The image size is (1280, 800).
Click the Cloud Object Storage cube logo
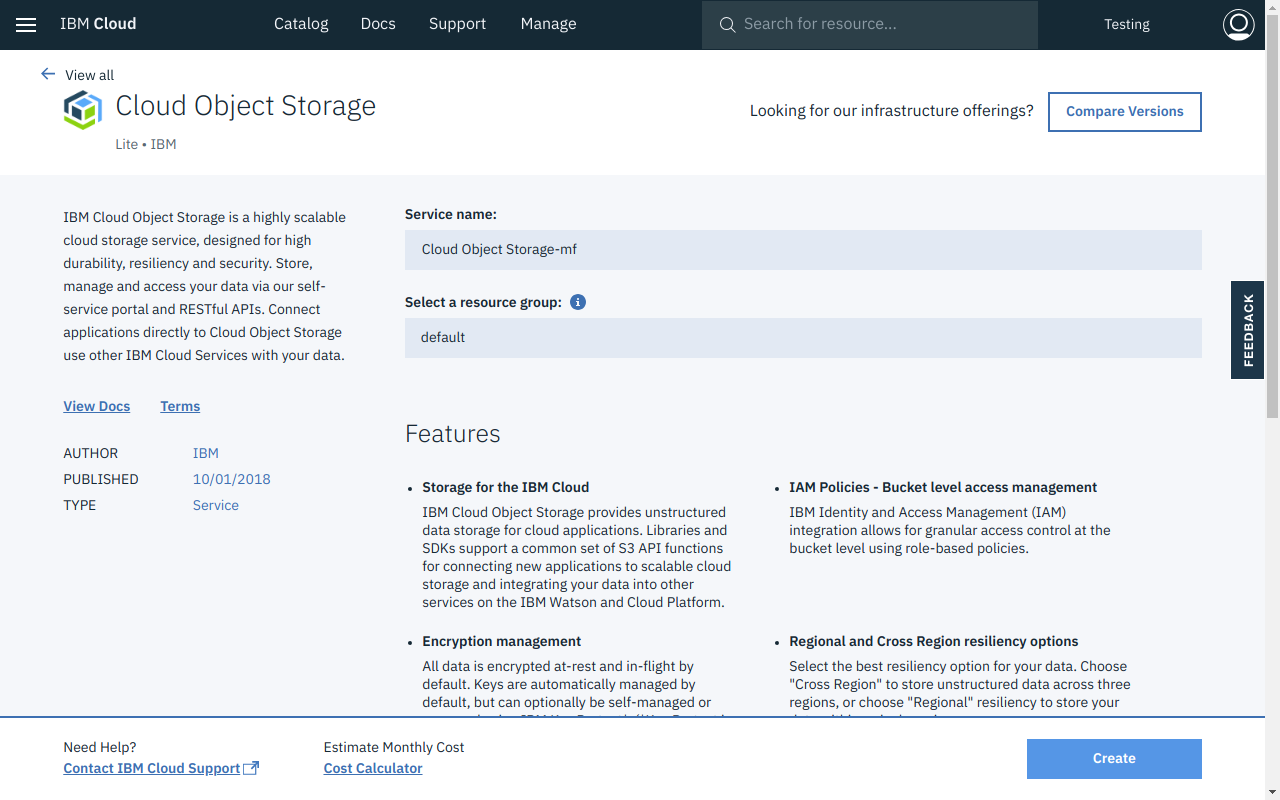click(x=83, y=110)
